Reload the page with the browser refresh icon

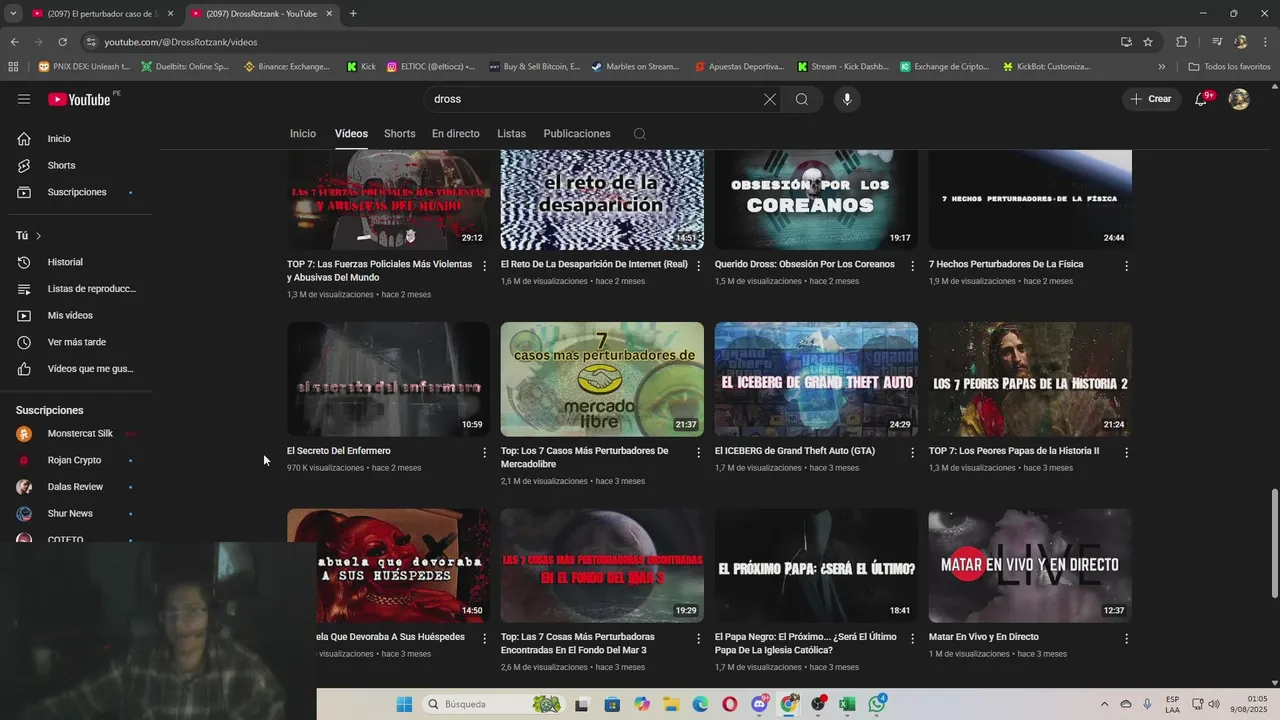coord(62,42)
